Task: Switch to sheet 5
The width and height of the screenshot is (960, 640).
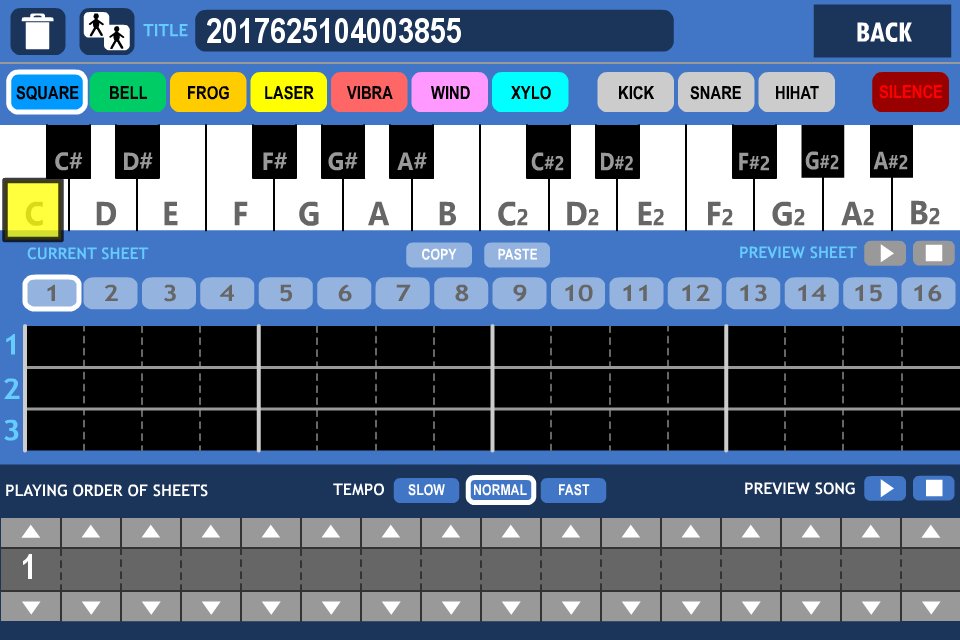Action: [x=286, y=293]
